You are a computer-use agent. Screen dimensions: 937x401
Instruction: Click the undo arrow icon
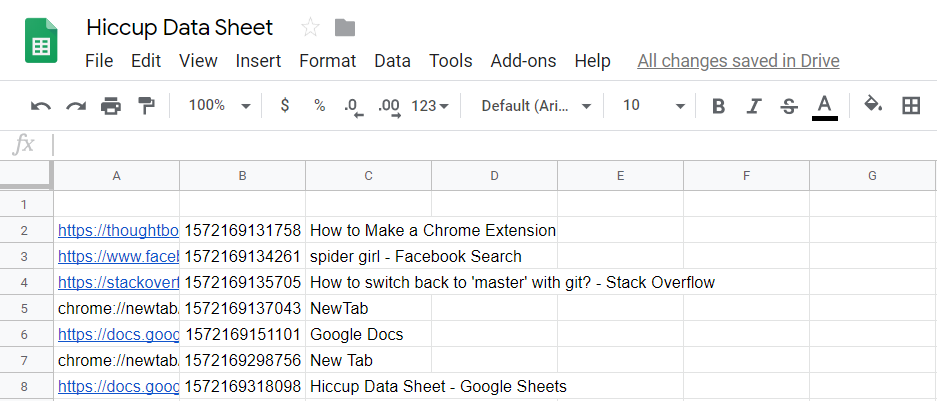[x=41, y=106]
